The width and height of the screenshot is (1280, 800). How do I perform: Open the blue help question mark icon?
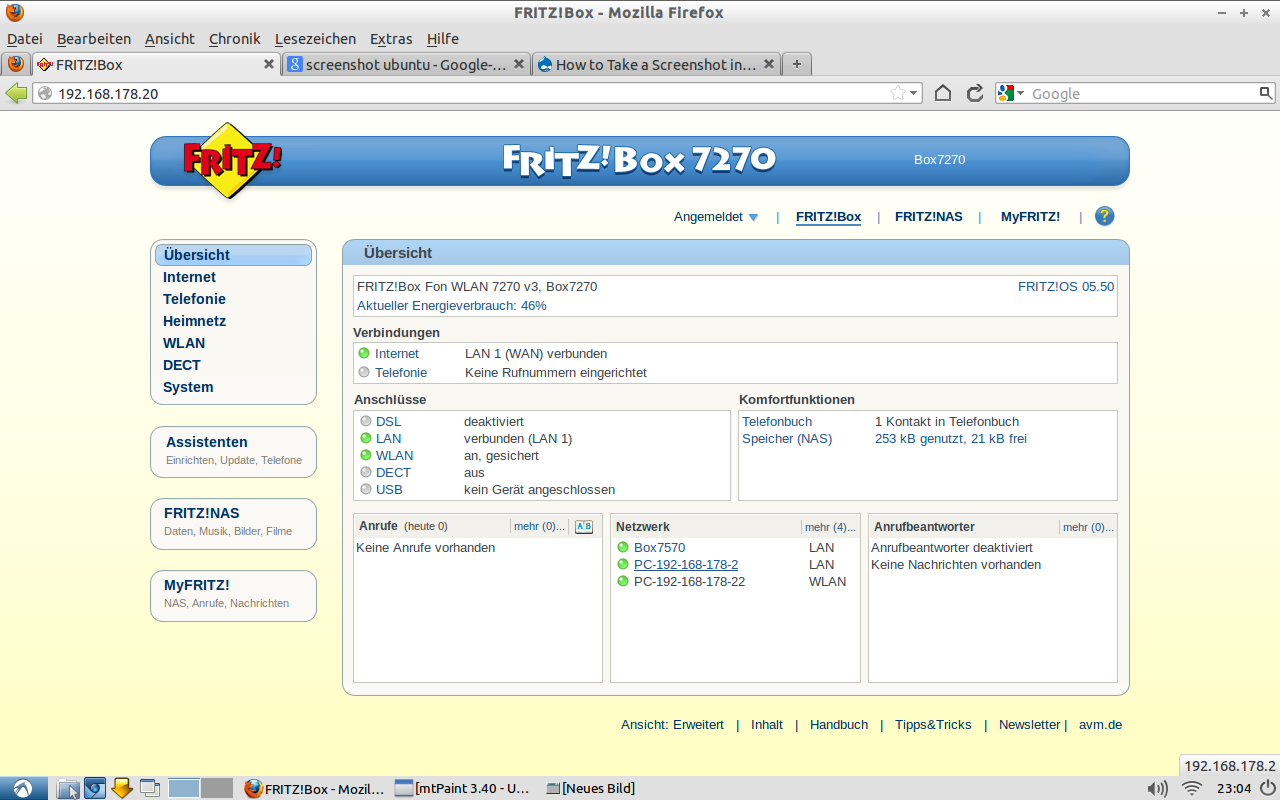point(1104,216)
